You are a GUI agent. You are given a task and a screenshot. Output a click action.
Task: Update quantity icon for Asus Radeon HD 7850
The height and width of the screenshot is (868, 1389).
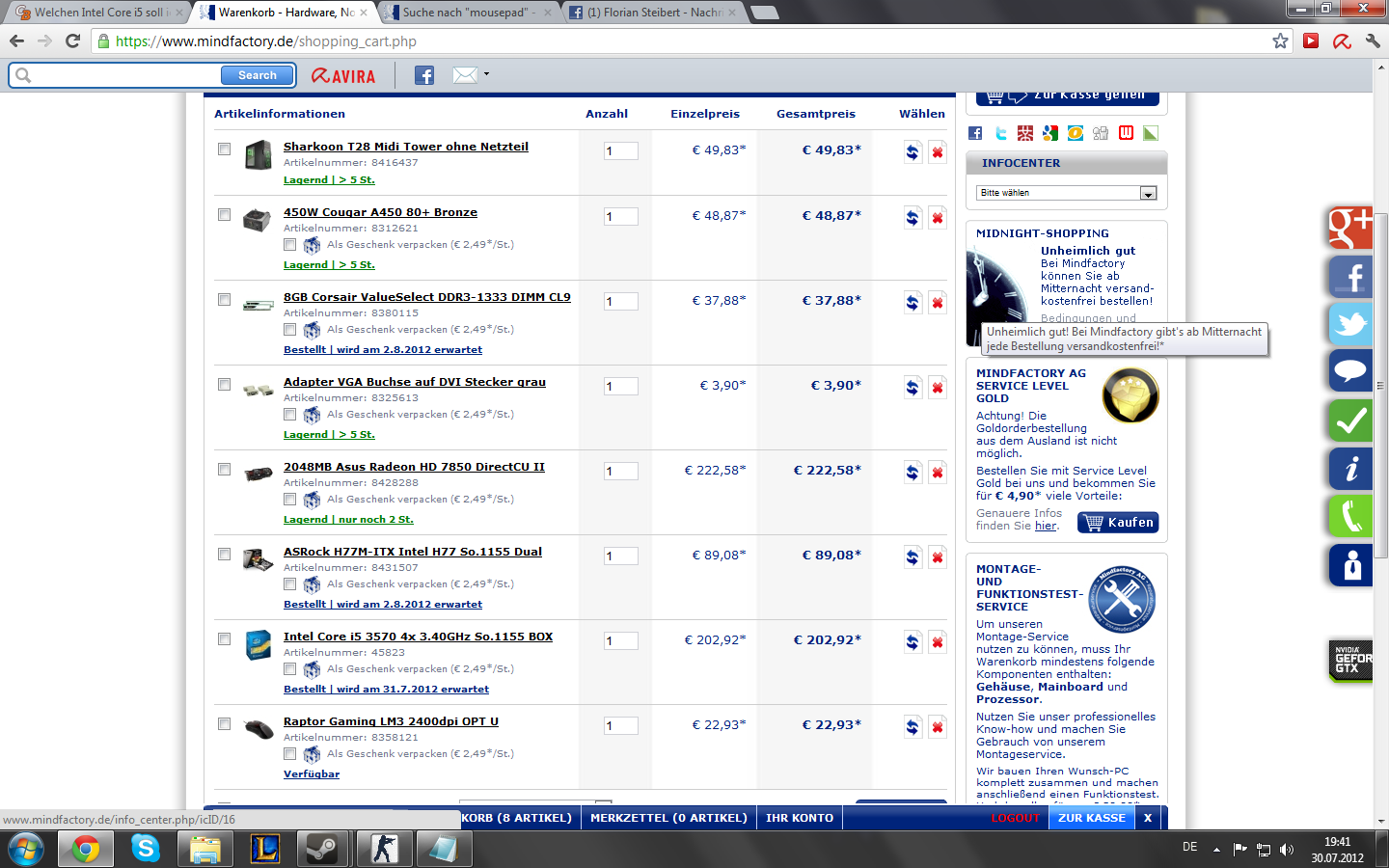pyautogui.click(x=912, y=472)
